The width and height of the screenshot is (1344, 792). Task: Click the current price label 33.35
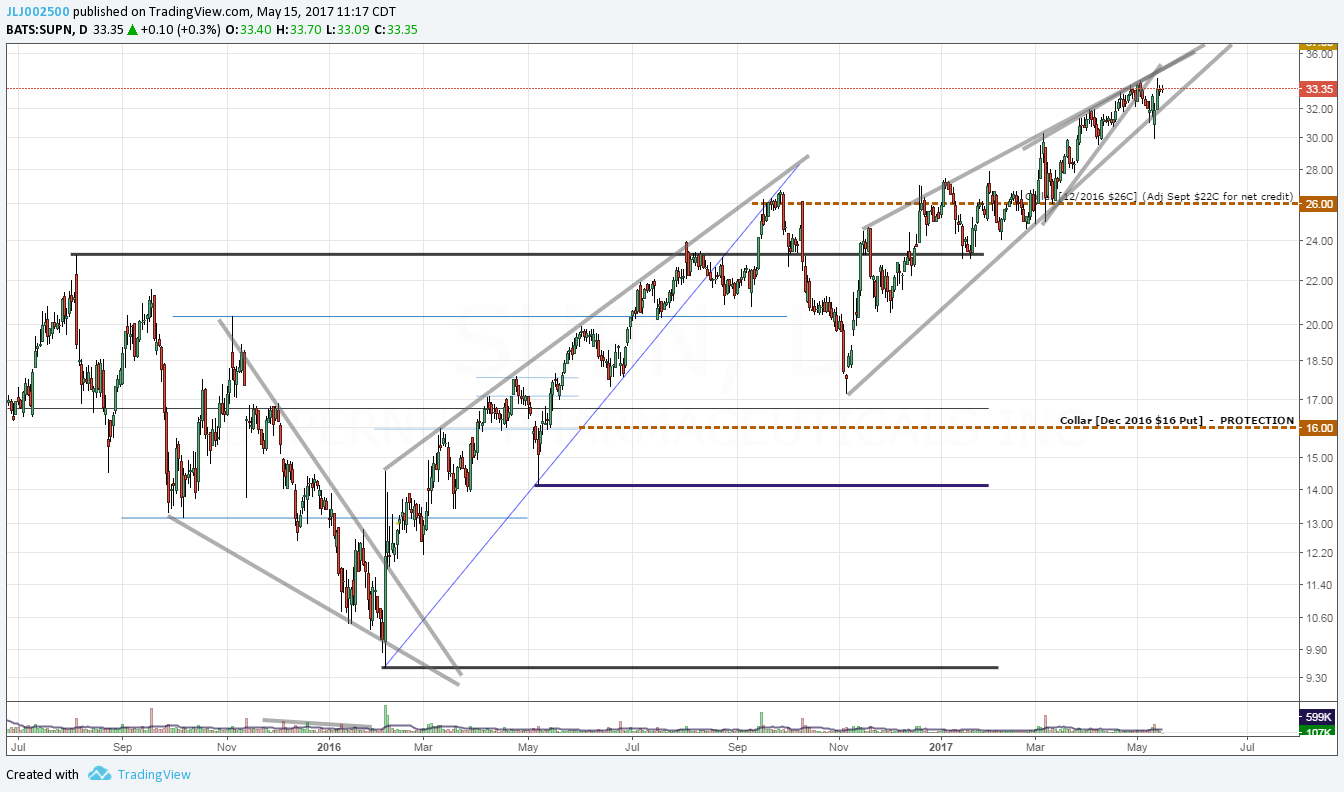(x=1319, y=88)
